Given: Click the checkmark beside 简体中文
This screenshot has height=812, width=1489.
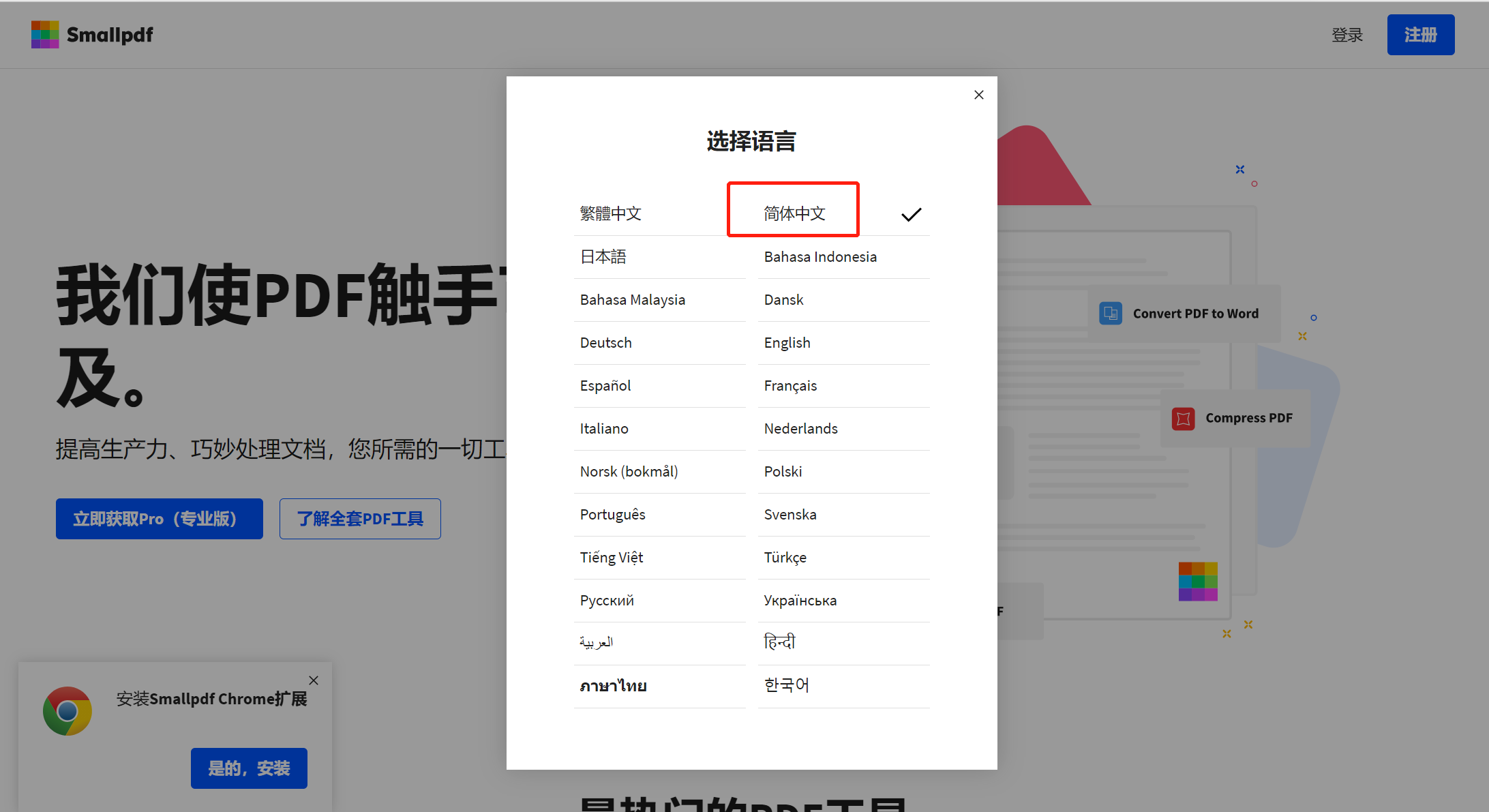Looking at the screenshot, I should point(912,213).
